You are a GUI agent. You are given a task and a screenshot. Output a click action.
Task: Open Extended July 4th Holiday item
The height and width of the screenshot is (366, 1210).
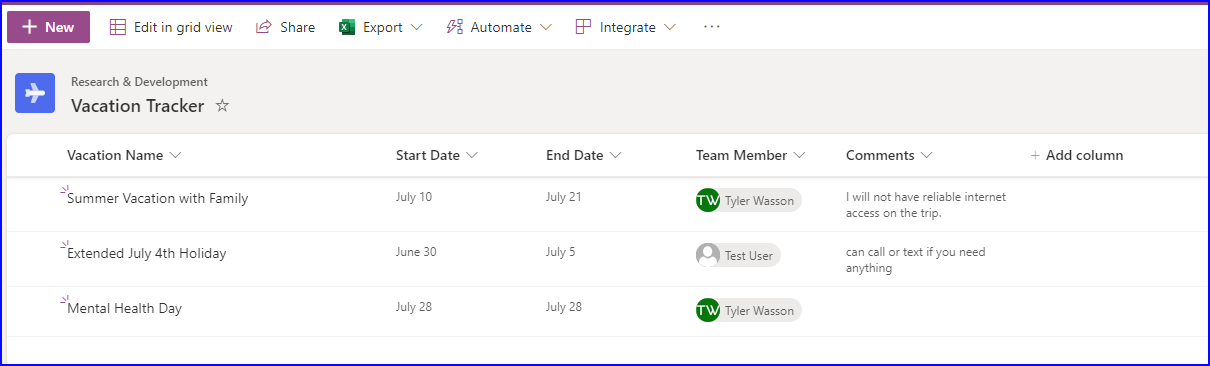(147, 253)
